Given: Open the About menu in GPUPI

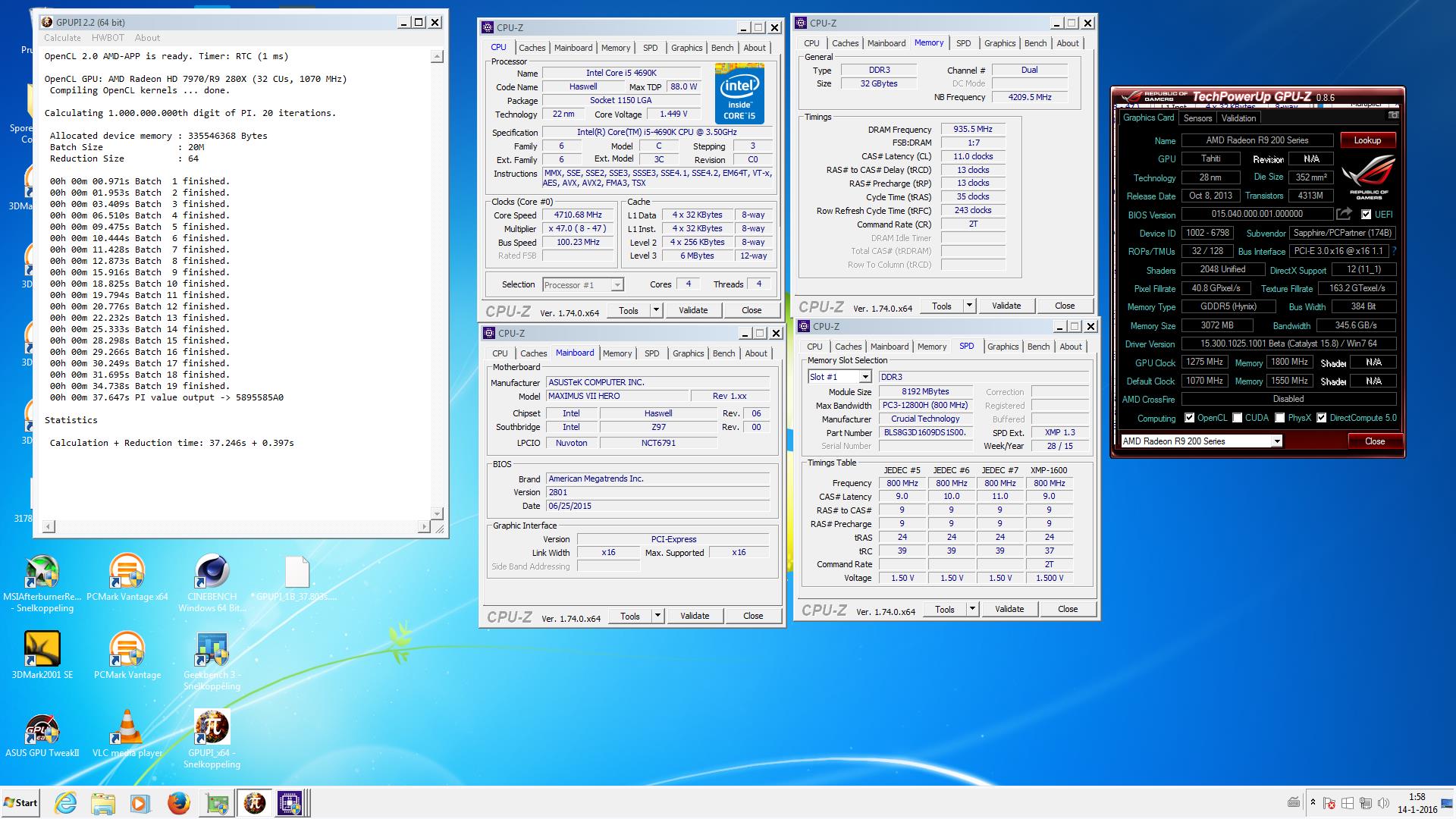Looking at the screenshot, I should [147, 38].
